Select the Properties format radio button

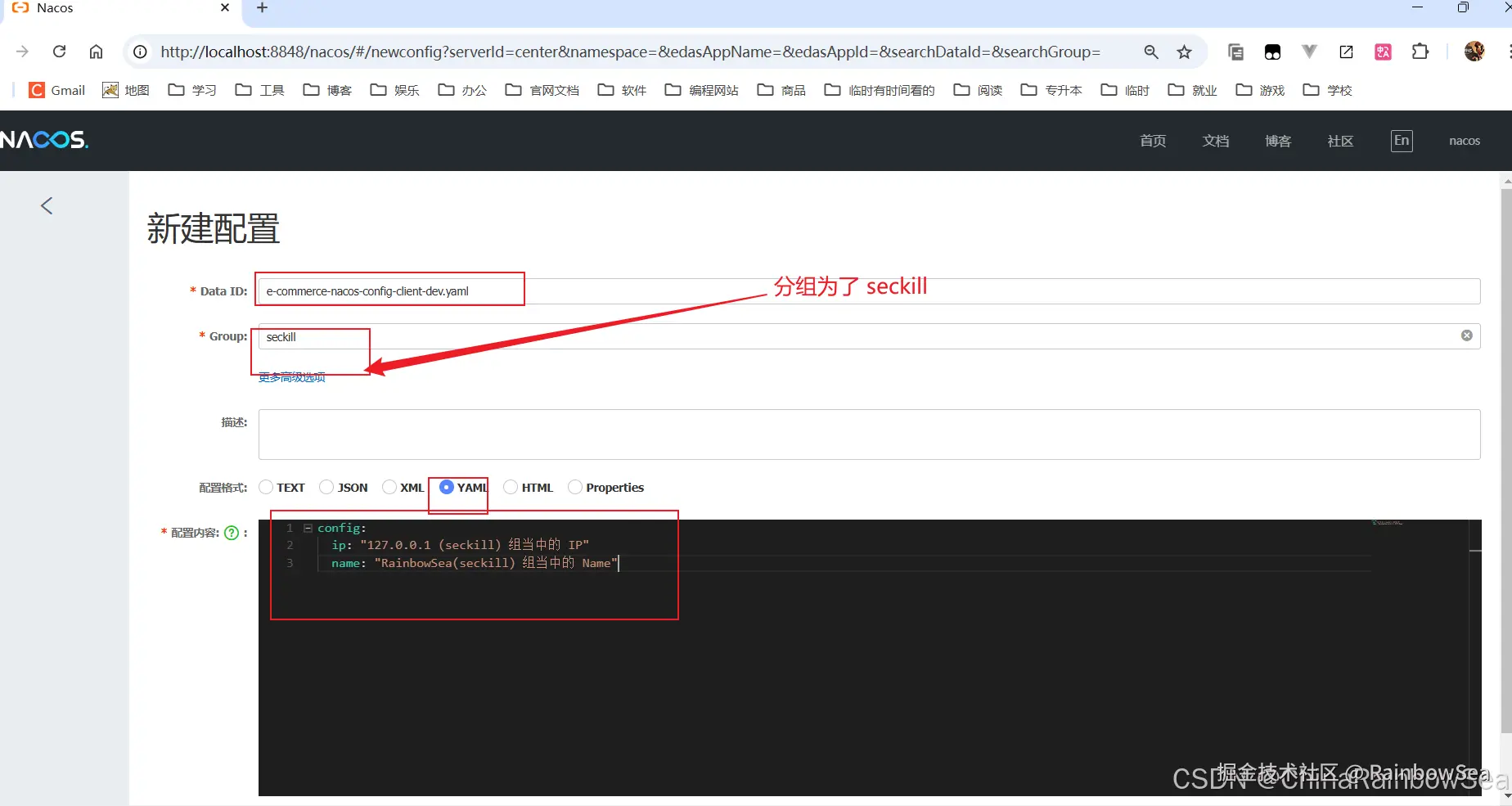tap(575, 488)
